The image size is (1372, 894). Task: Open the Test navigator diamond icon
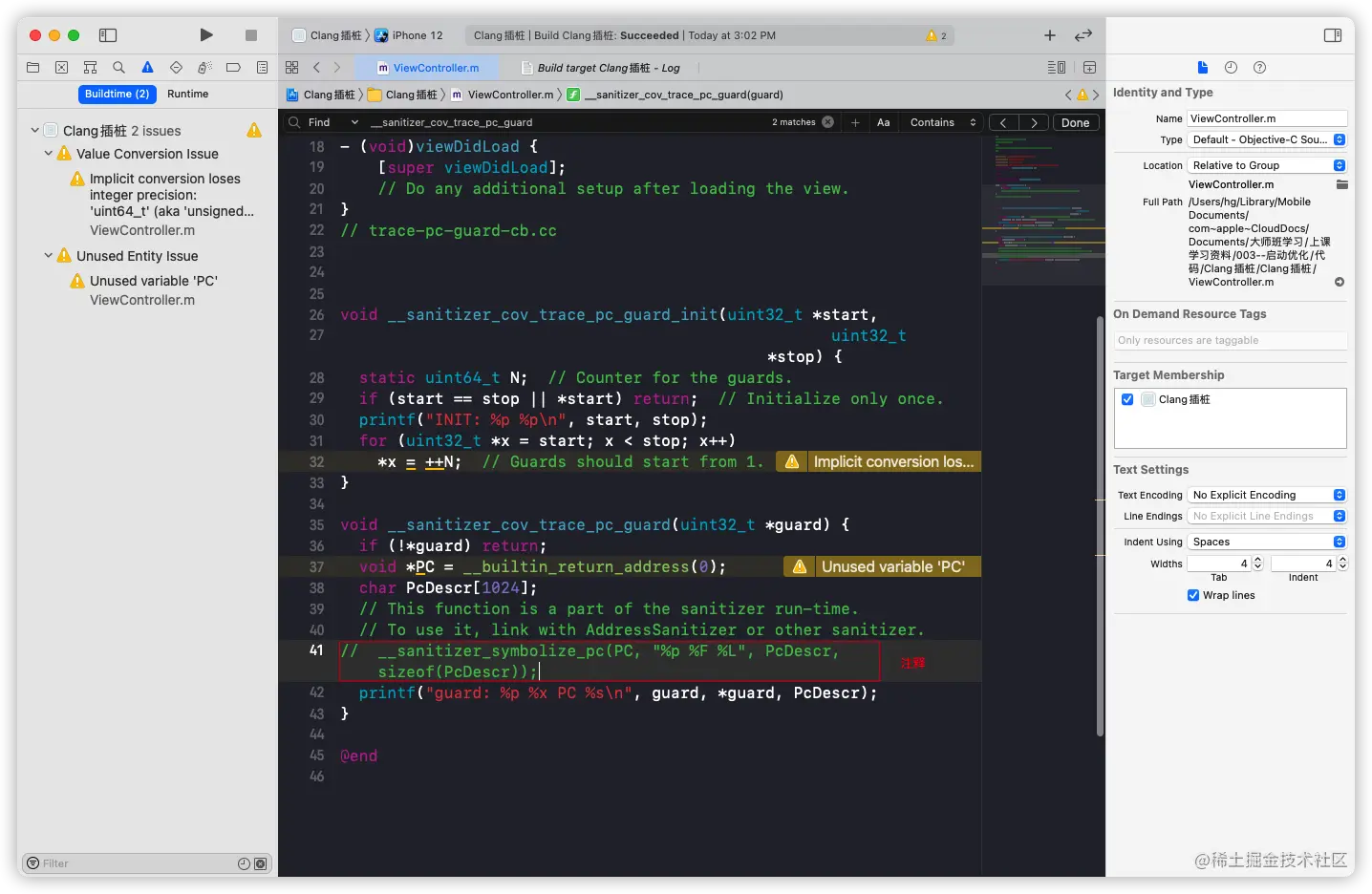(176, 68)
